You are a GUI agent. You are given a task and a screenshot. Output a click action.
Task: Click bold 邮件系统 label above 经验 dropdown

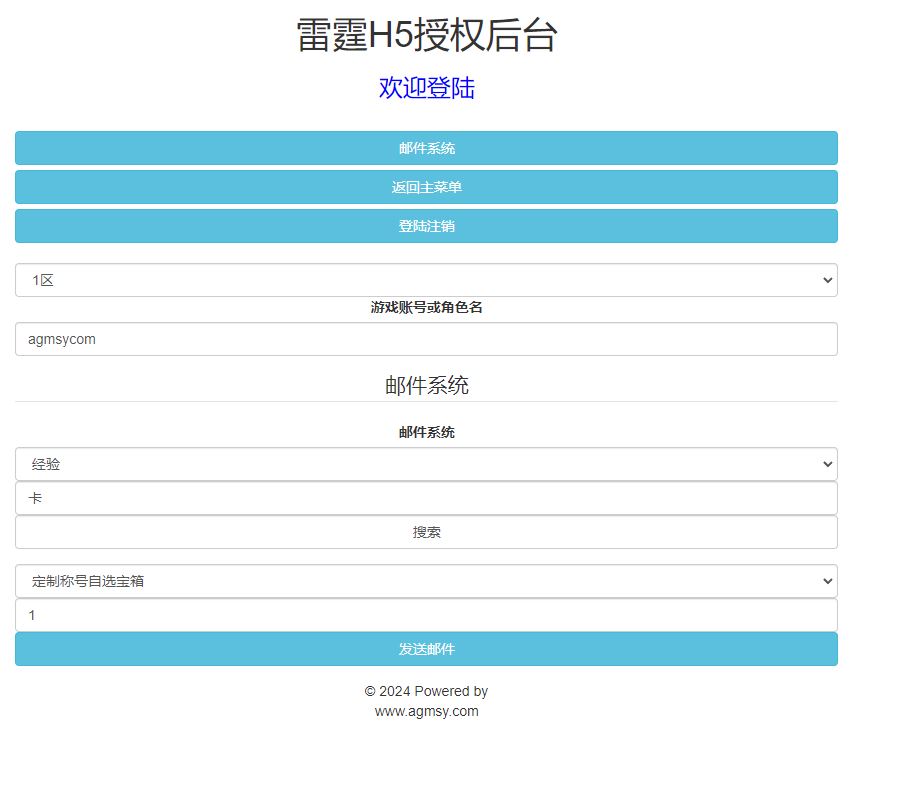coord(426,433)
